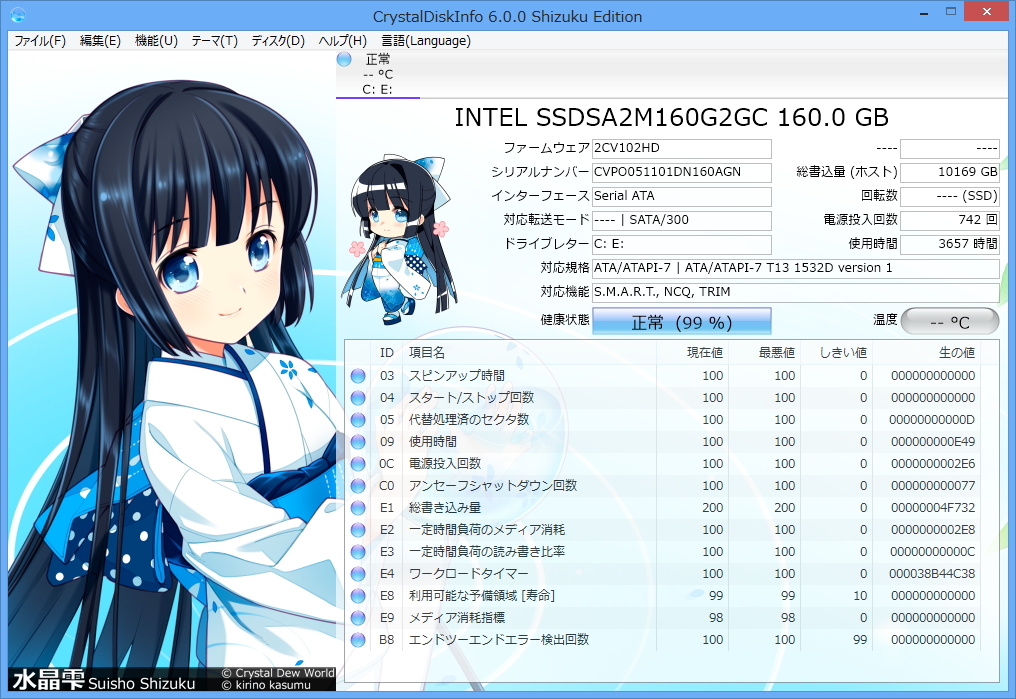Click status indicator for 電源投入回数 row

(x=357, y=463)
